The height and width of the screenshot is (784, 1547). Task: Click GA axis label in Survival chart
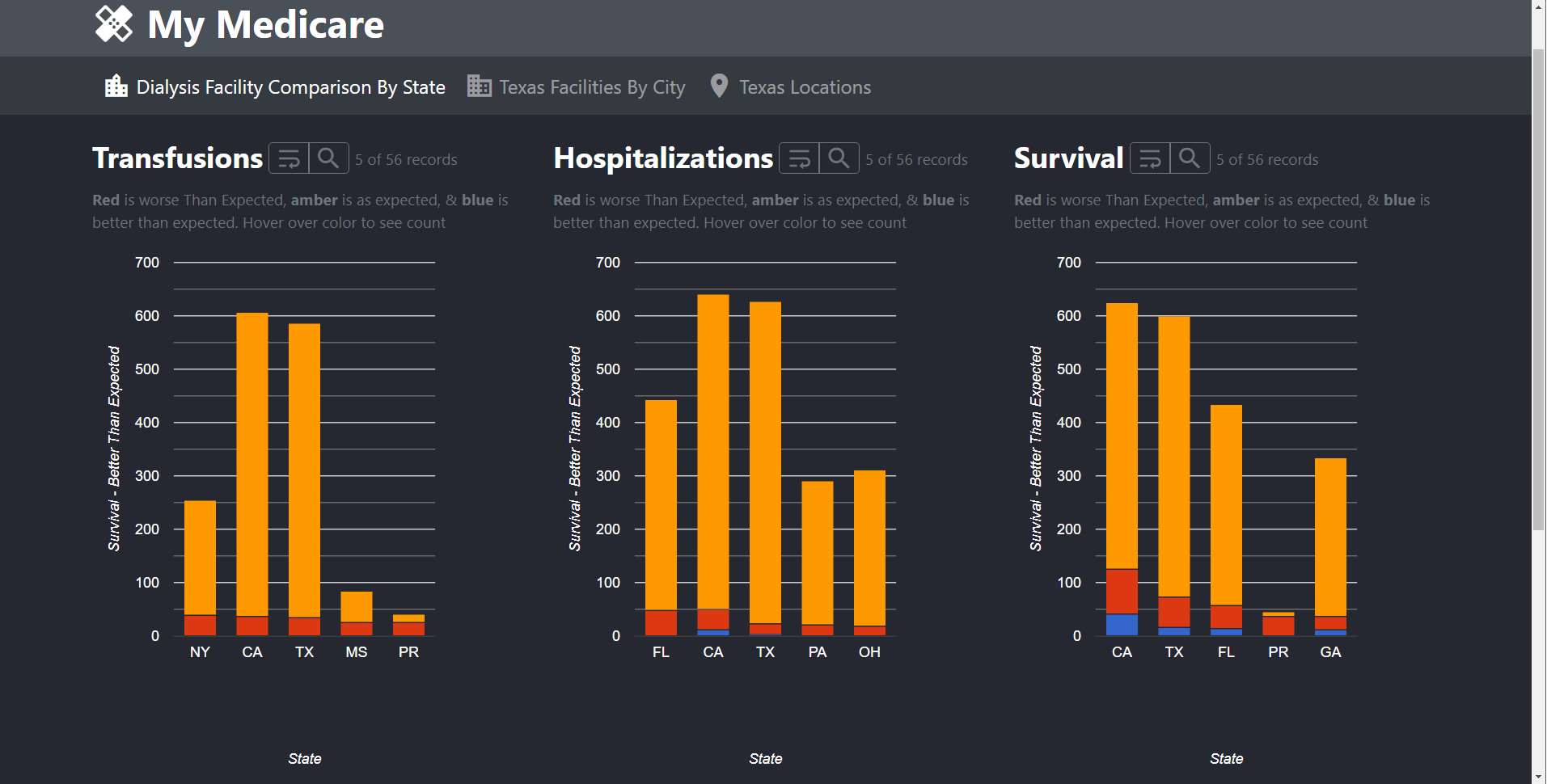click(x=1330, y=652)
